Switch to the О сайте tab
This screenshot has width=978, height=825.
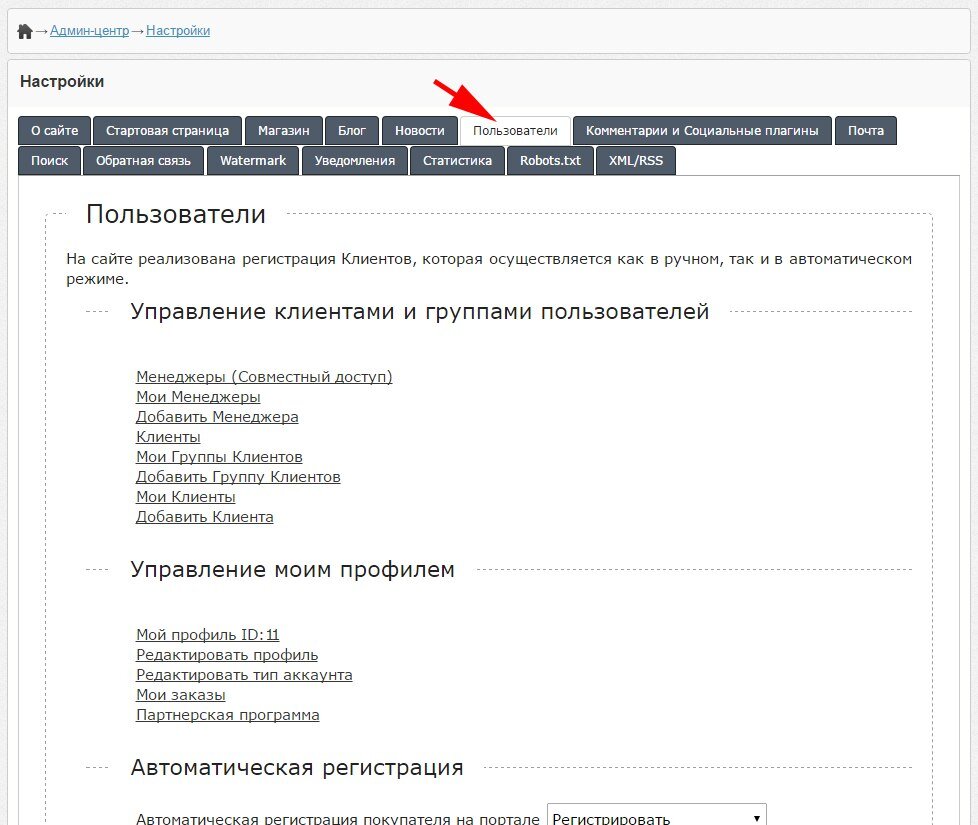(x=54, y=131)
